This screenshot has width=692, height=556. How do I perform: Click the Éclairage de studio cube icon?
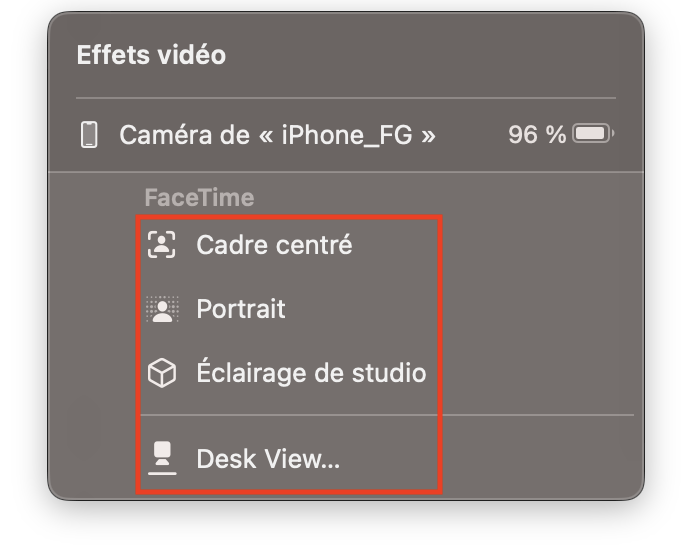(x=162, y=373)
